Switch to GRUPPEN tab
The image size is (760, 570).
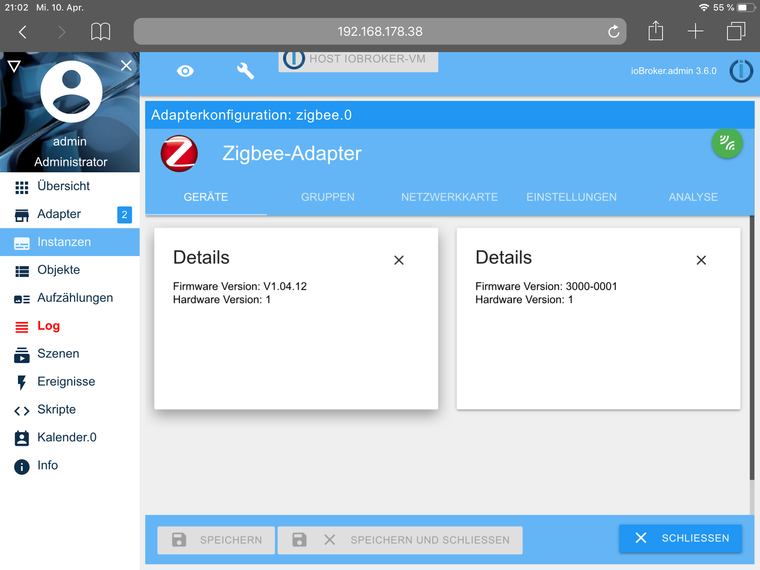[x=328, y=197]
